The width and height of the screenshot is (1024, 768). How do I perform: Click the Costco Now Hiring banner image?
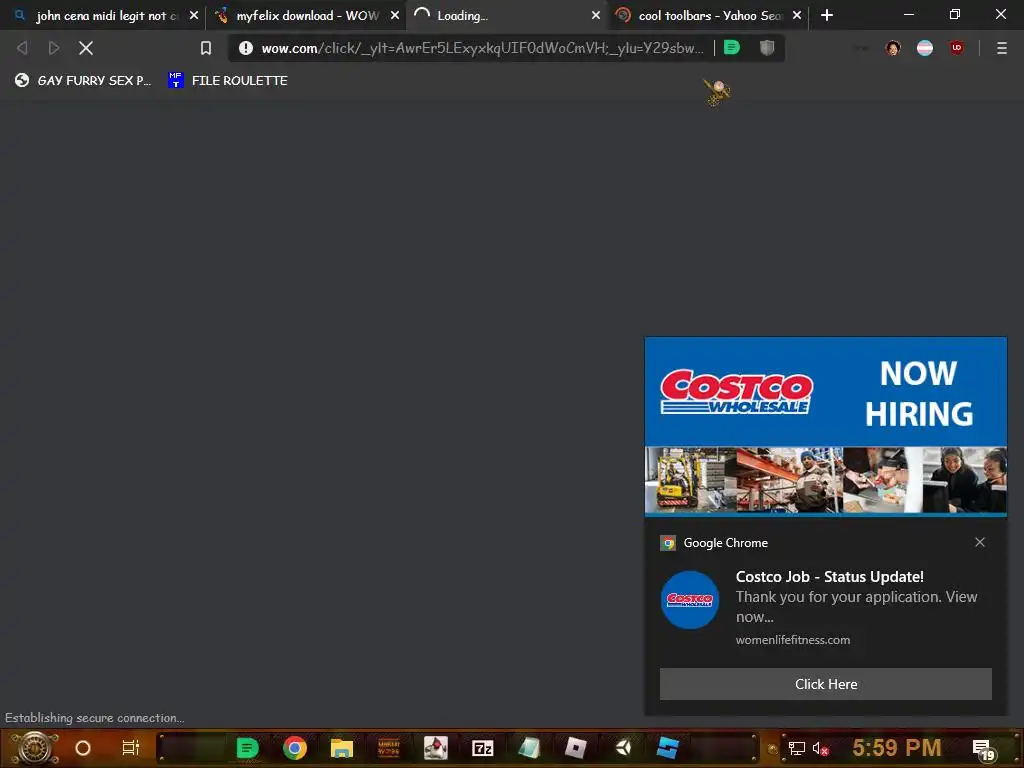click(825, 426)
